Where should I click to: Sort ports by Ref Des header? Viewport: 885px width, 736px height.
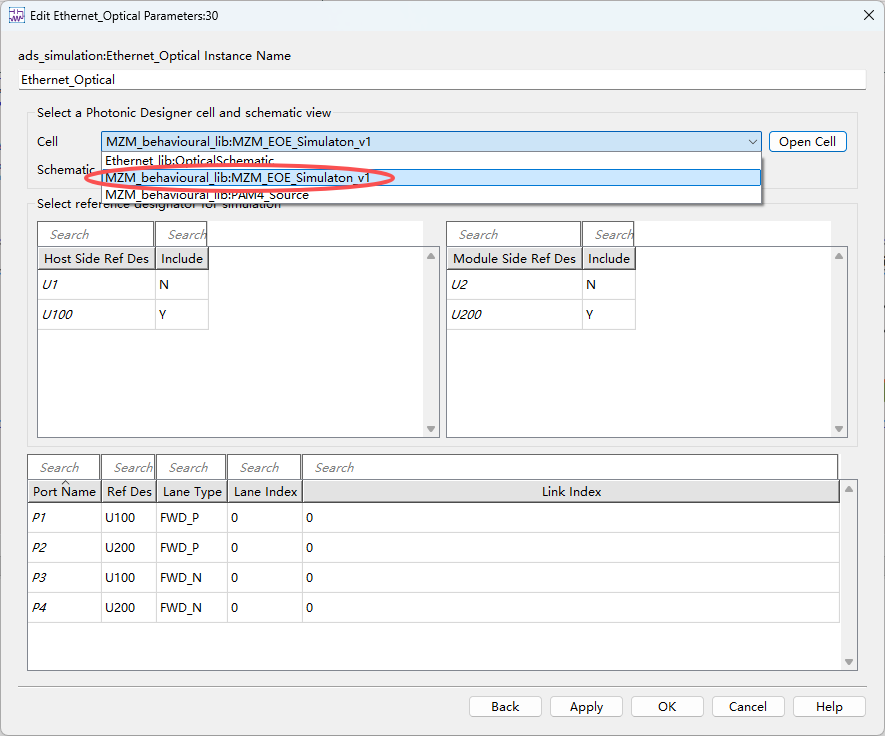point(129,492)
